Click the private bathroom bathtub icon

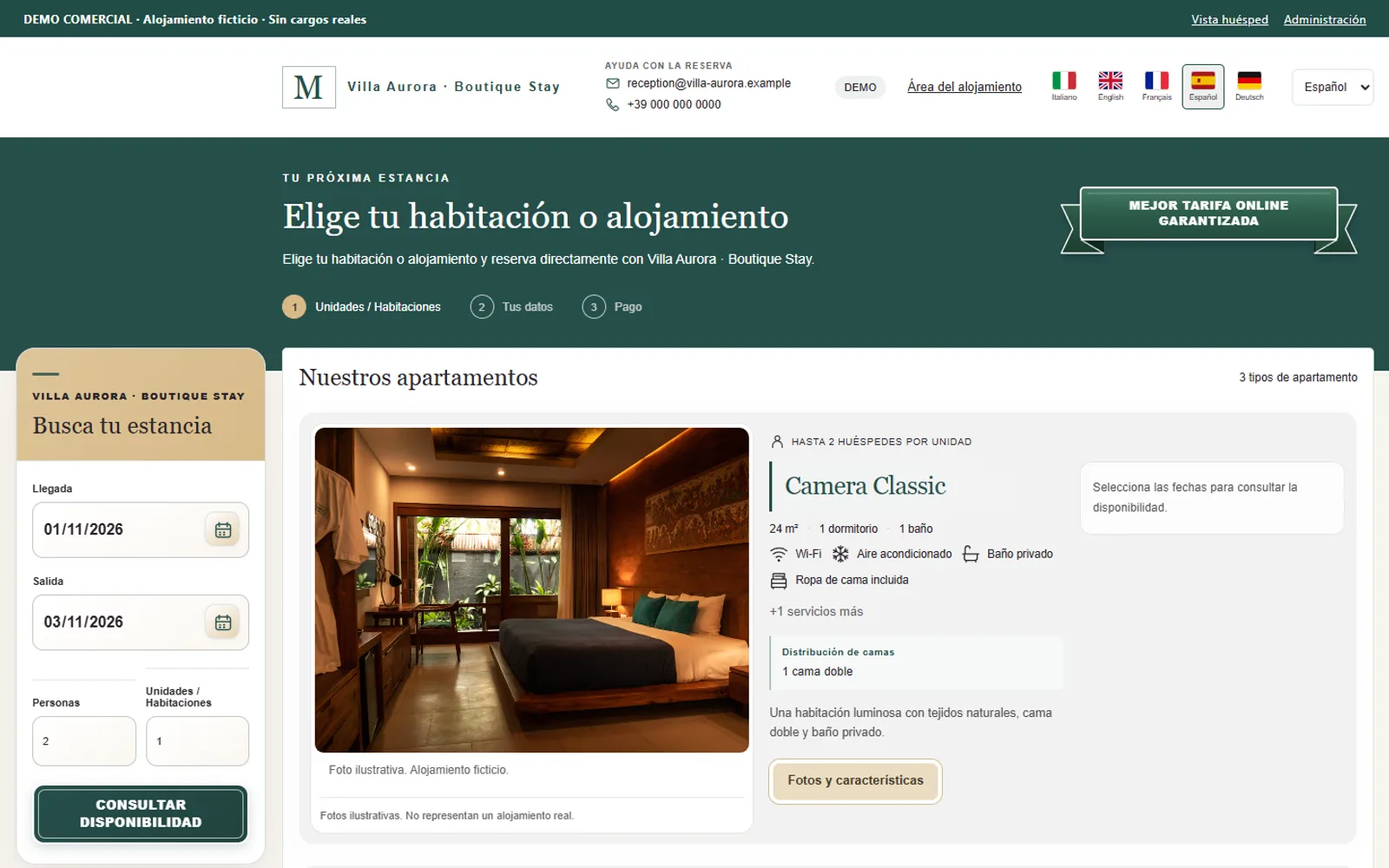tap(971, 554)
